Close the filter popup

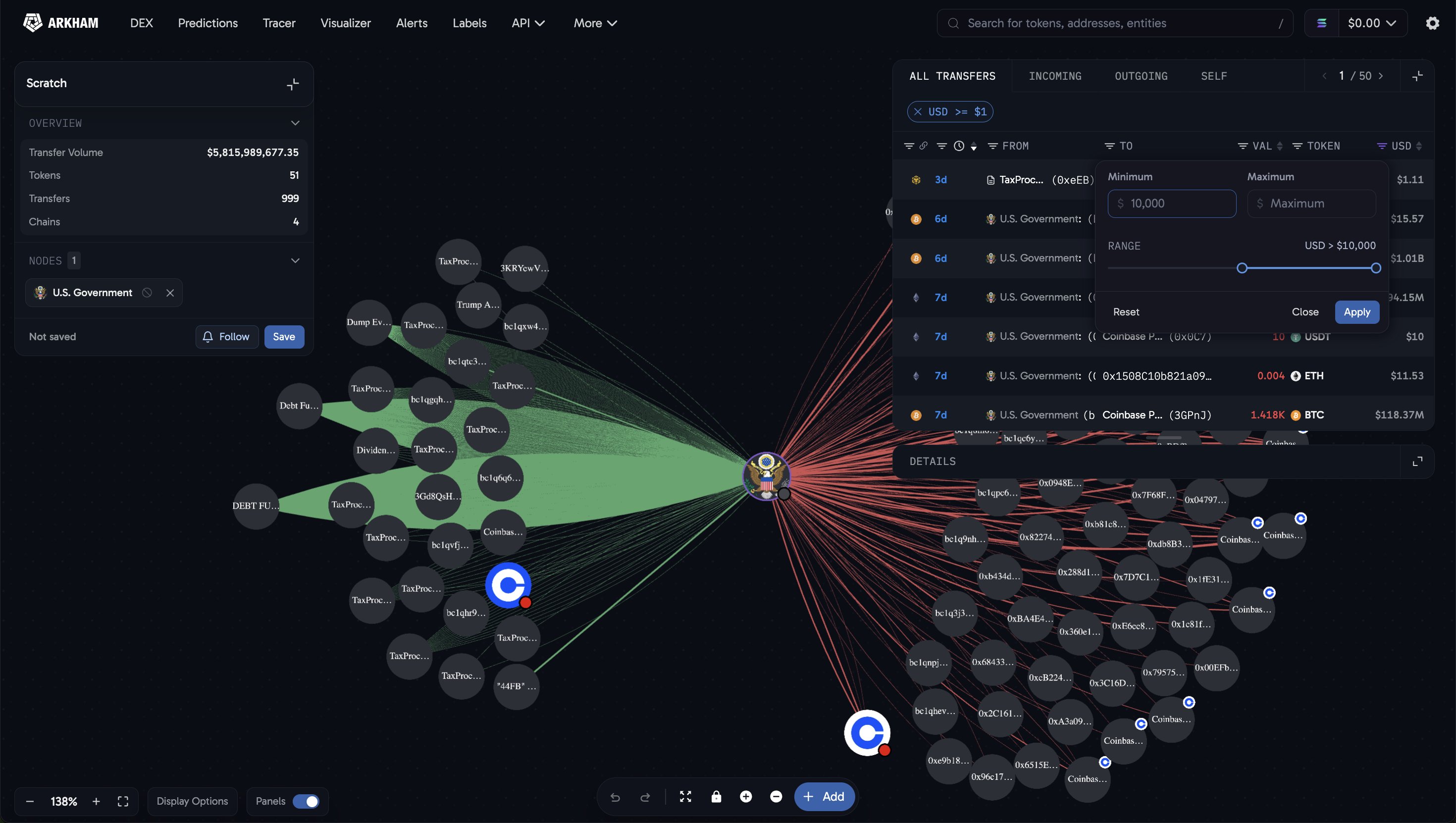(x=1304, y=312)
